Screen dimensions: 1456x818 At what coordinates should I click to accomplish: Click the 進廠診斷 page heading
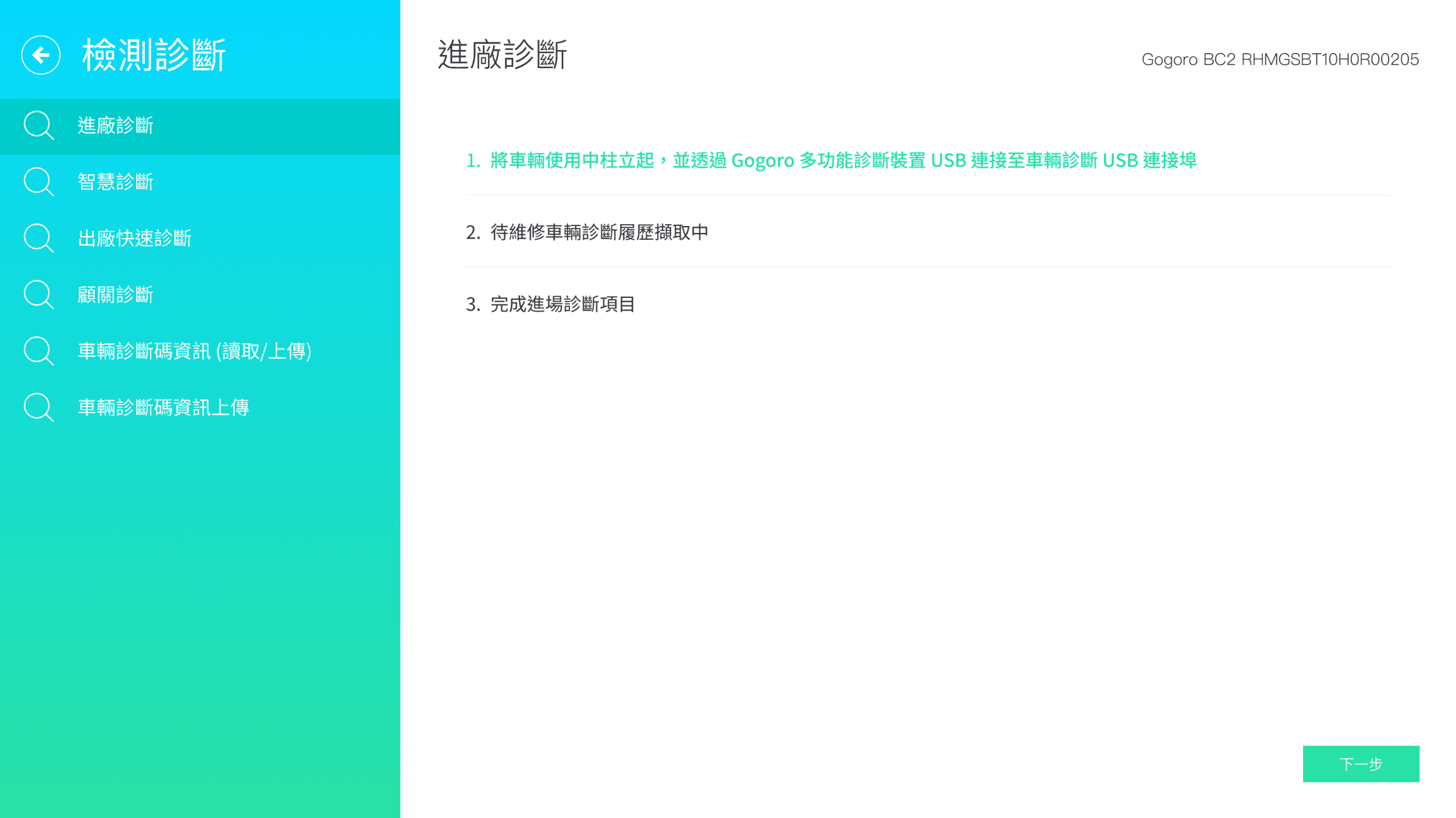pyautogui.click(x=502, y=55)
